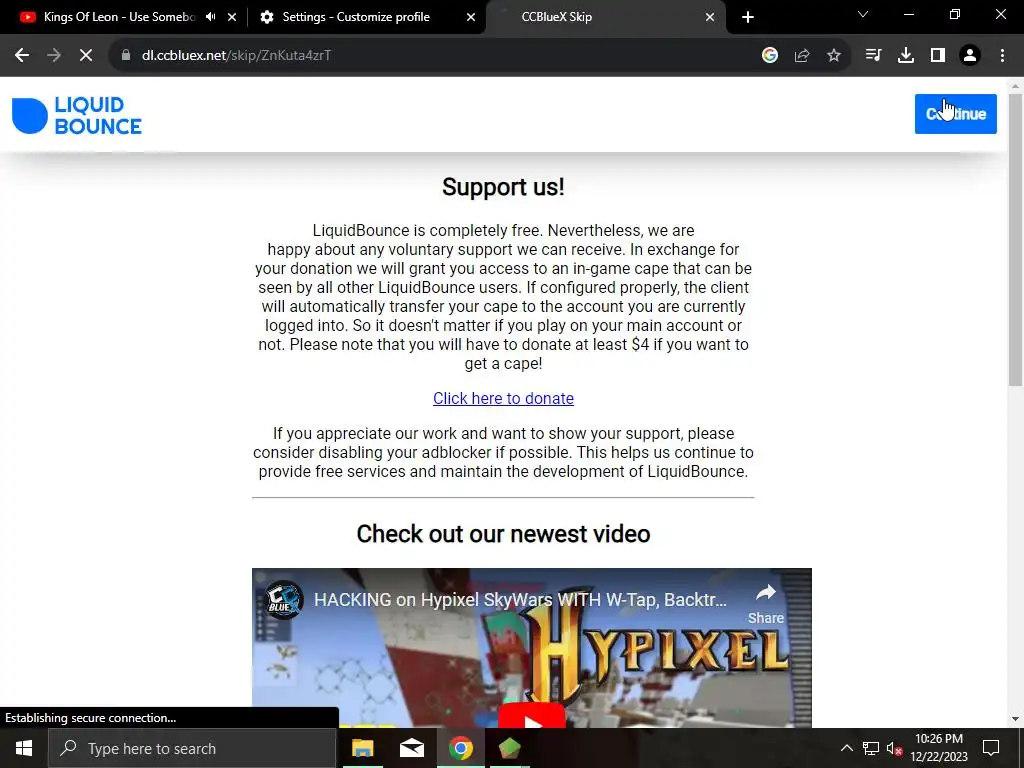
Task: Open Chrome downloads icon
Action: [906, 56]
